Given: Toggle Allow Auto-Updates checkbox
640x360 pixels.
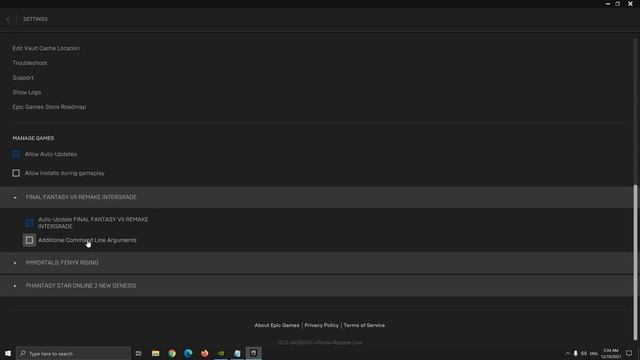Looking at the screenshot, I should pyautogui.click(x=16, y=154).
